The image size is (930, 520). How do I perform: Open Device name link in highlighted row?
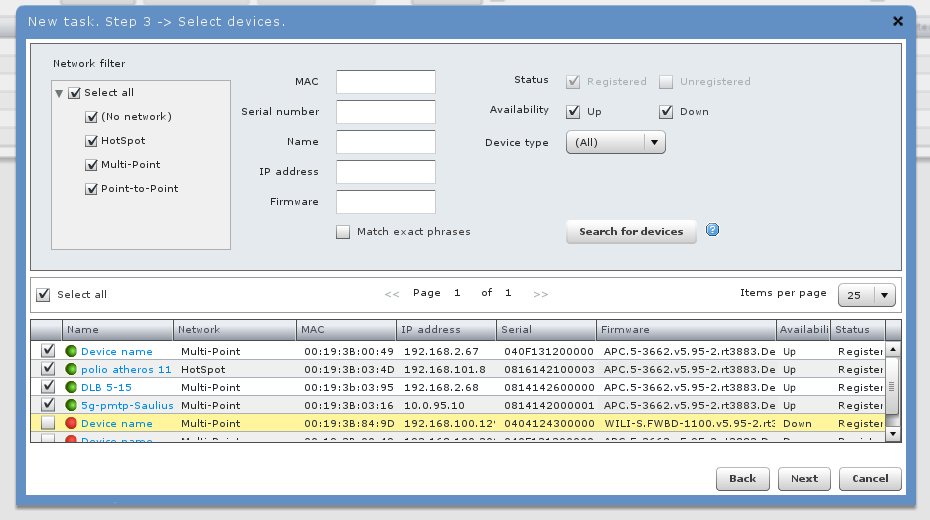[117, 423]
